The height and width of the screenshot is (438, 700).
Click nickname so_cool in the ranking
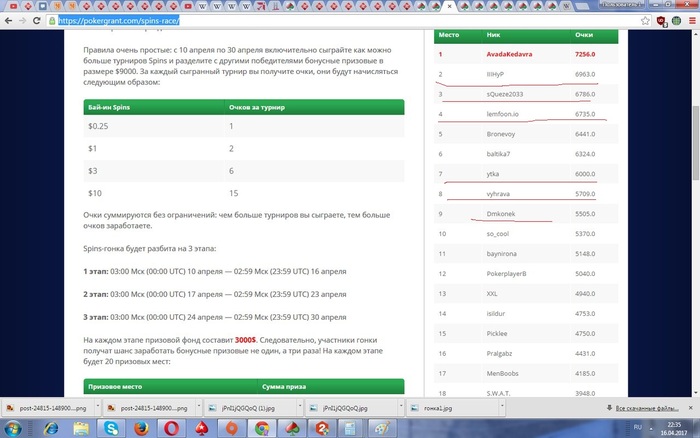pyautogui.click(x=497, y=234)
